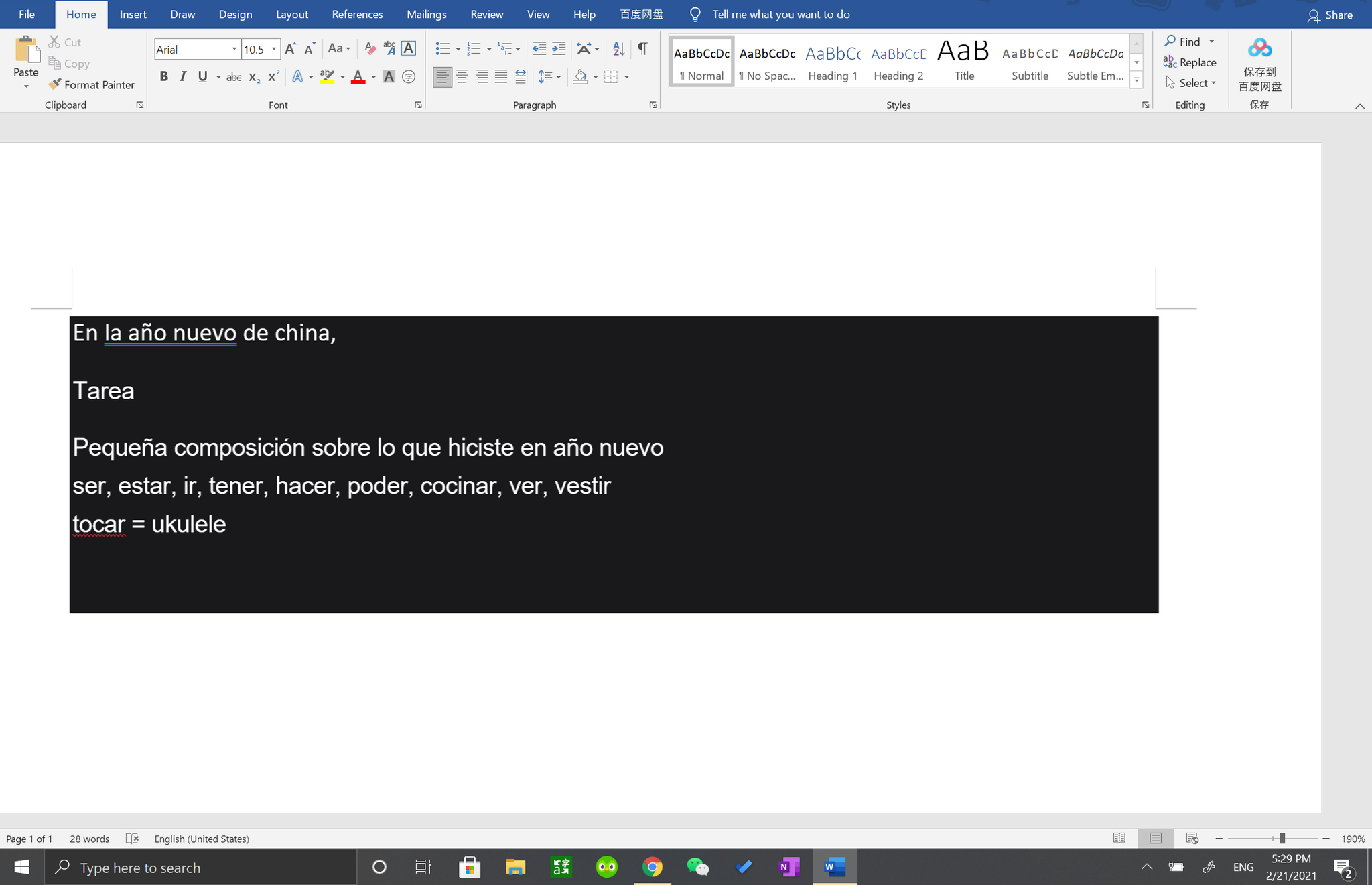Switch to the References tab
This screenshot has height=885, width=1372.
tap(357, 14)
